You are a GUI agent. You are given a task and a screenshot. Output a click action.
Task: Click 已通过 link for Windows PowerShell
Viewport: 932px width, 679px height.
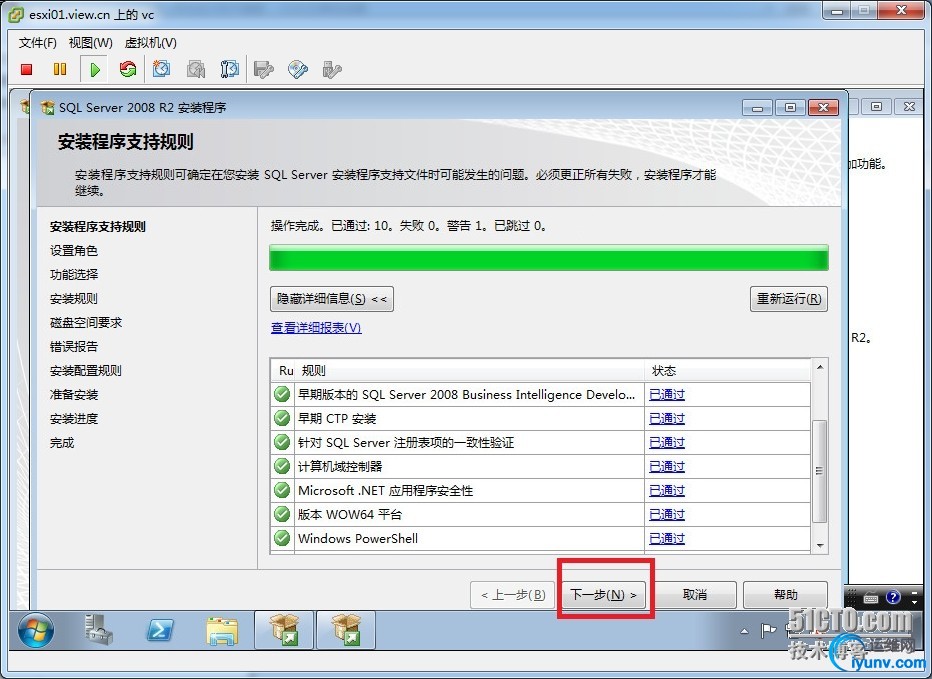[x=667, y=539]
